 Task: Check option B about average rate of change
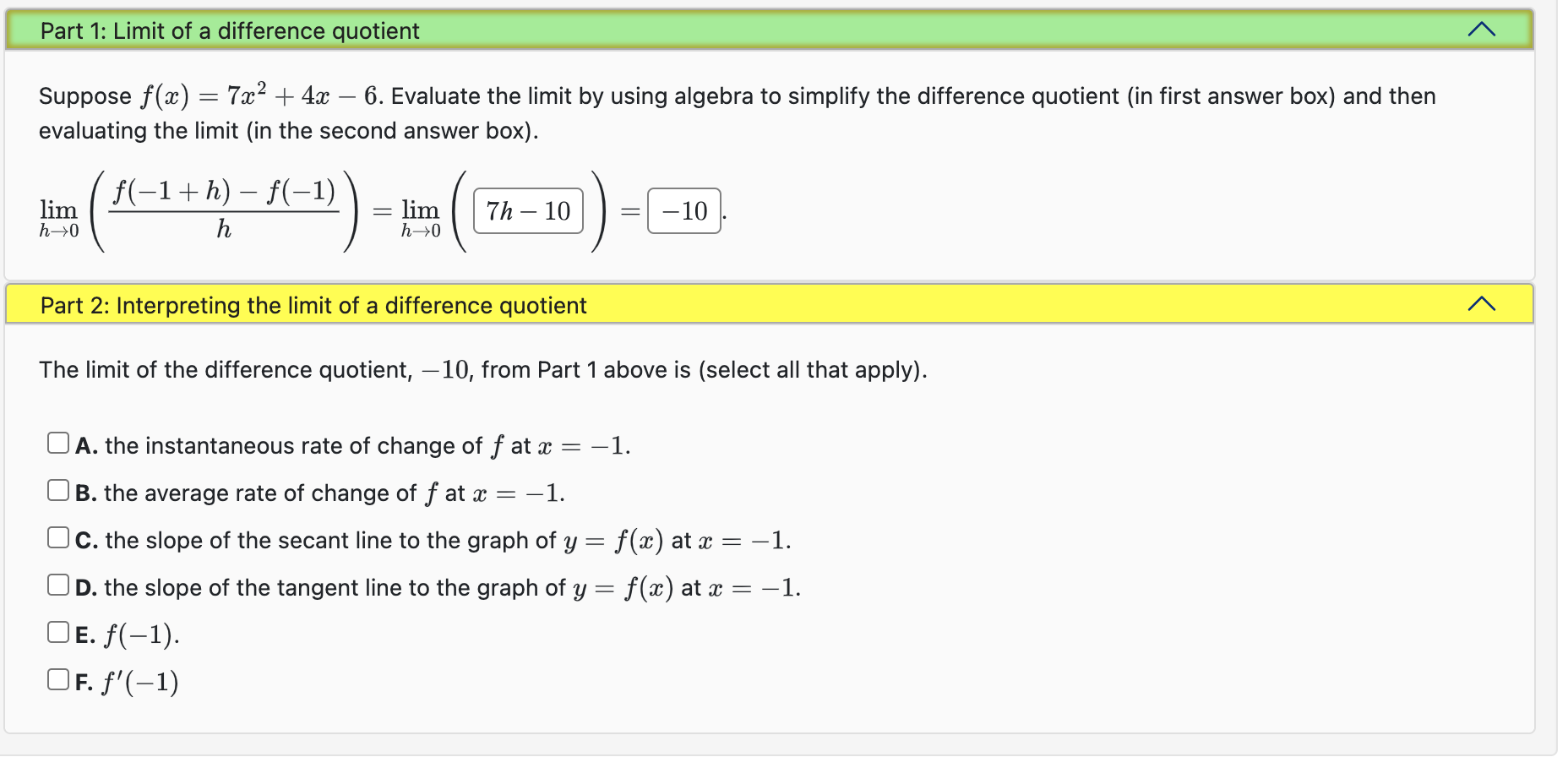58,488
